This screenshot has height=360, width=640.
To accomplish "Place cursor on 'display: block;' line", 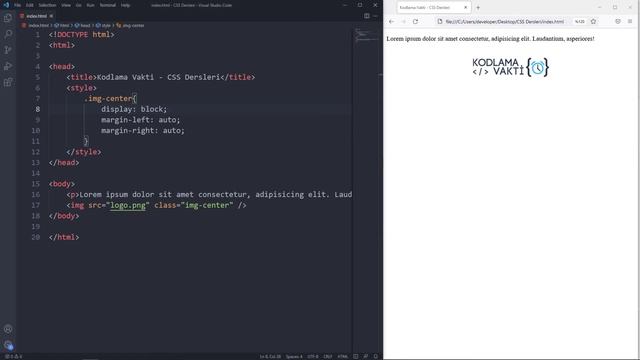I will pyautogui.click(x=134, y=109).
